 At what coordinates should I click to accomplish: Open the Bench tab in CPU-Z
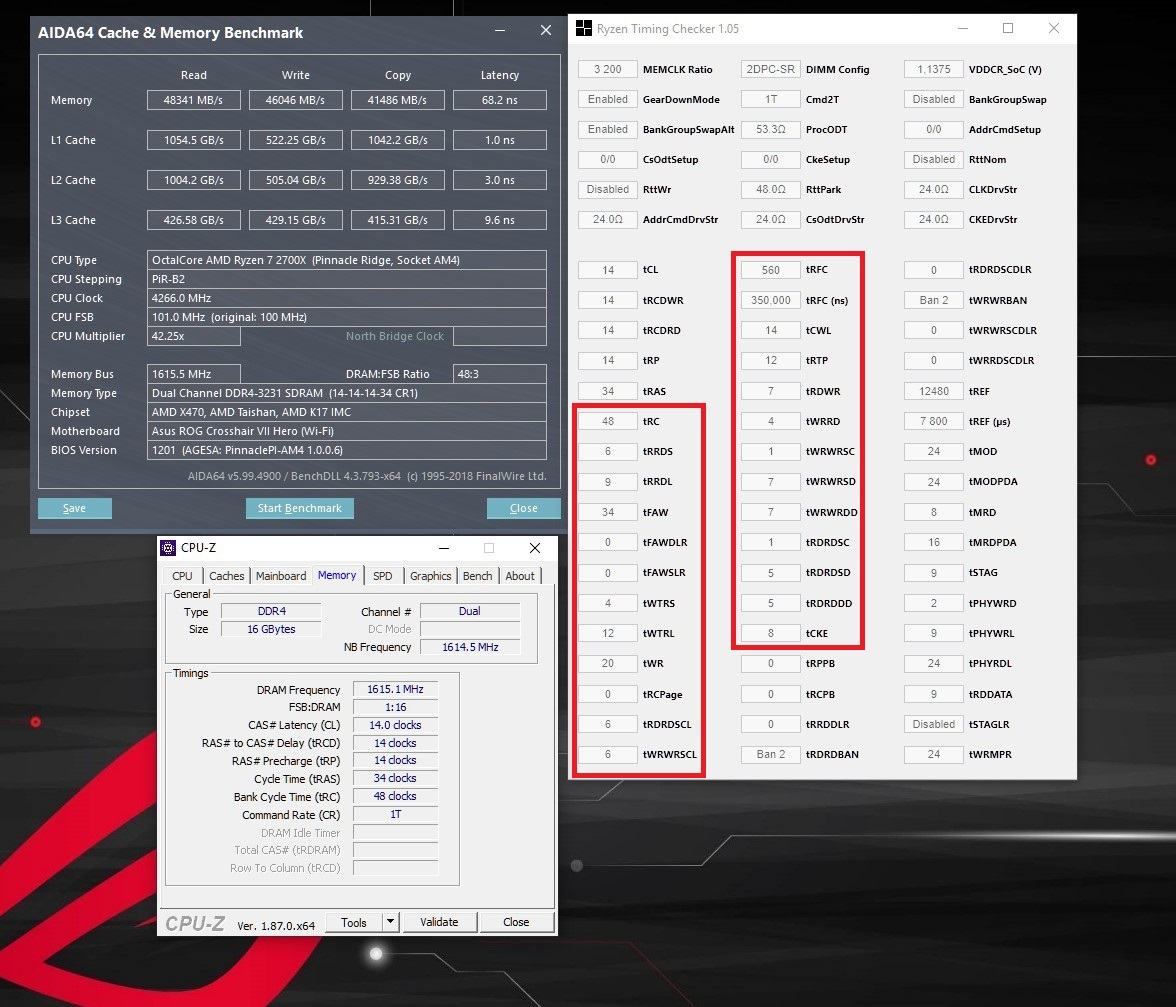click(478, 576)
